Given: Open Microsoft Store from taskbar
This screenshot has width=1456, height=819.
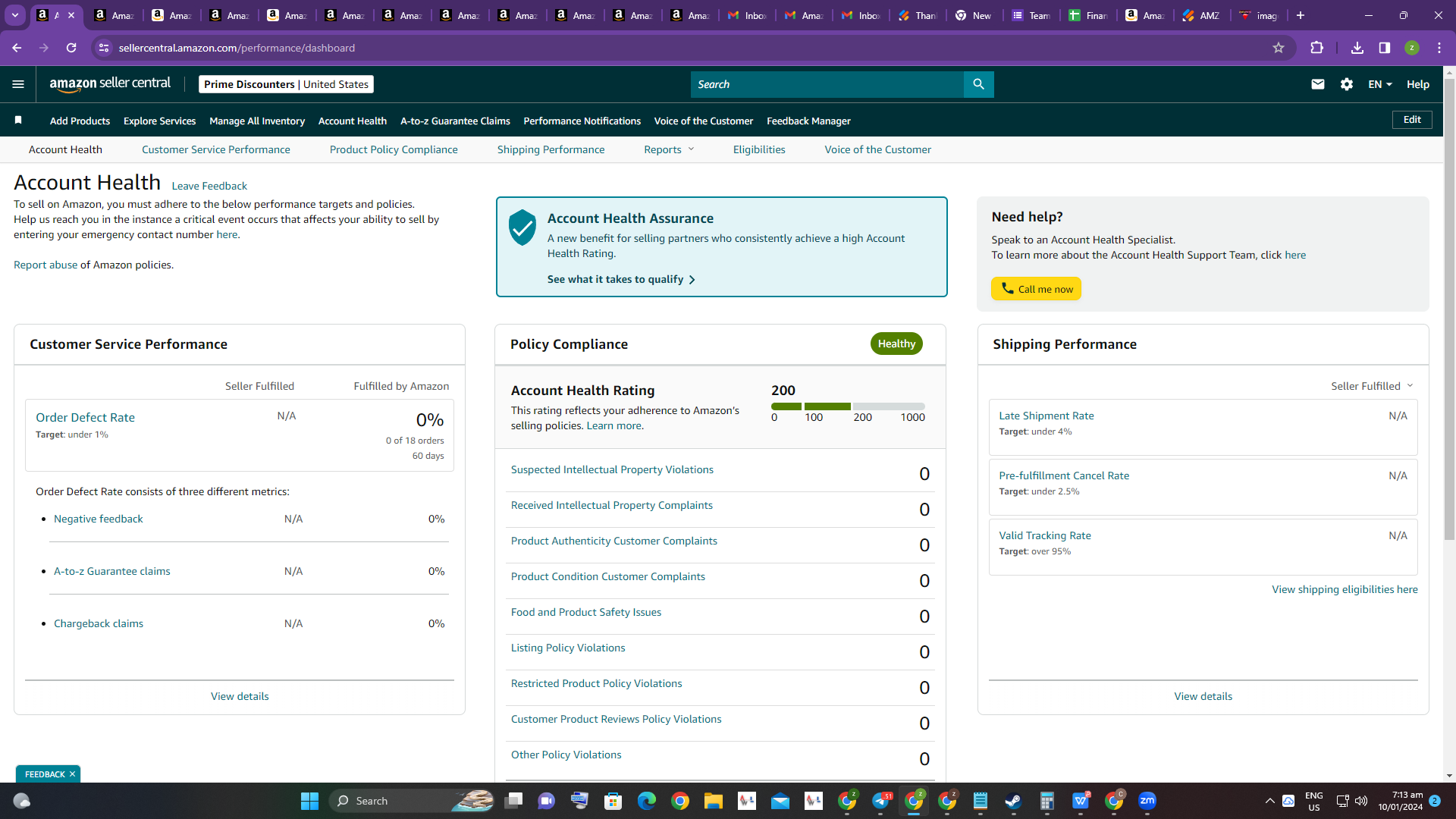Looking at the screenshot, I should 613,801.
